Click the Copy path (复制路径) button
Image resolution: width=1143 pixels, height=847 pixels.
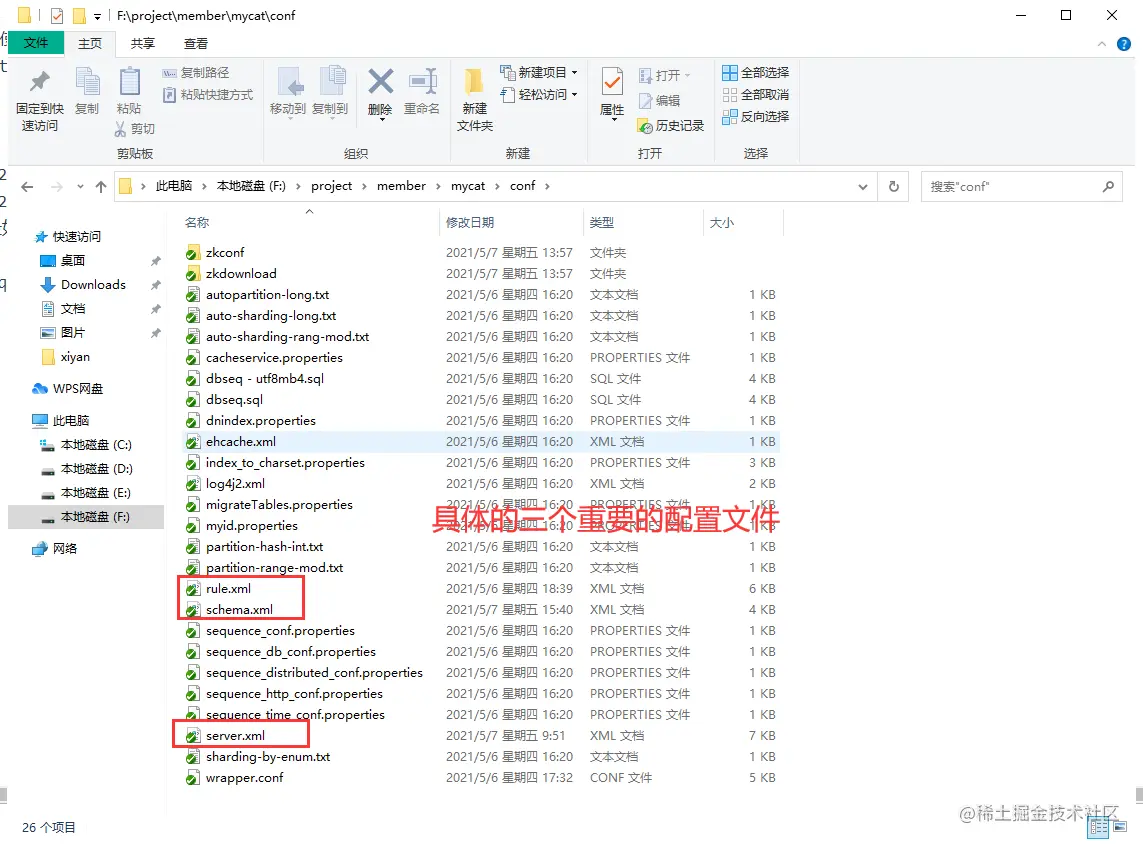click(x=195, y=73)
